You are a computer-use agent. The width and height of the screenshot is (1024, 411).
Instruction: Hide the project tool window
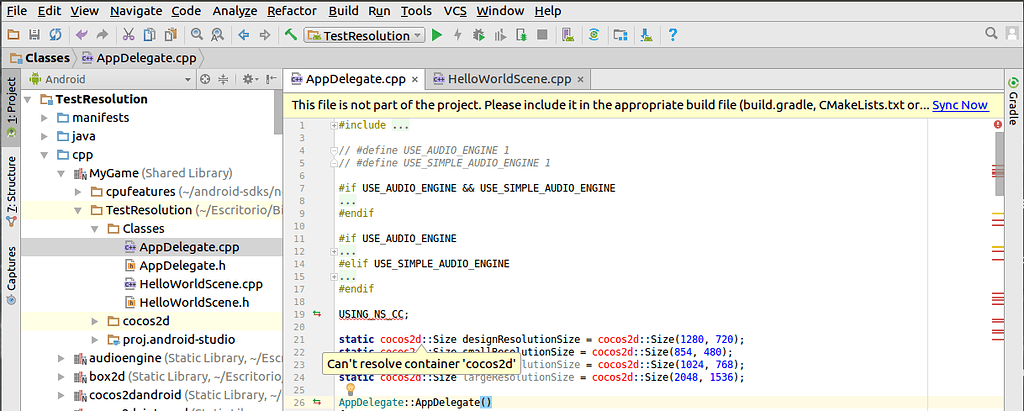(x=272, y=80)
